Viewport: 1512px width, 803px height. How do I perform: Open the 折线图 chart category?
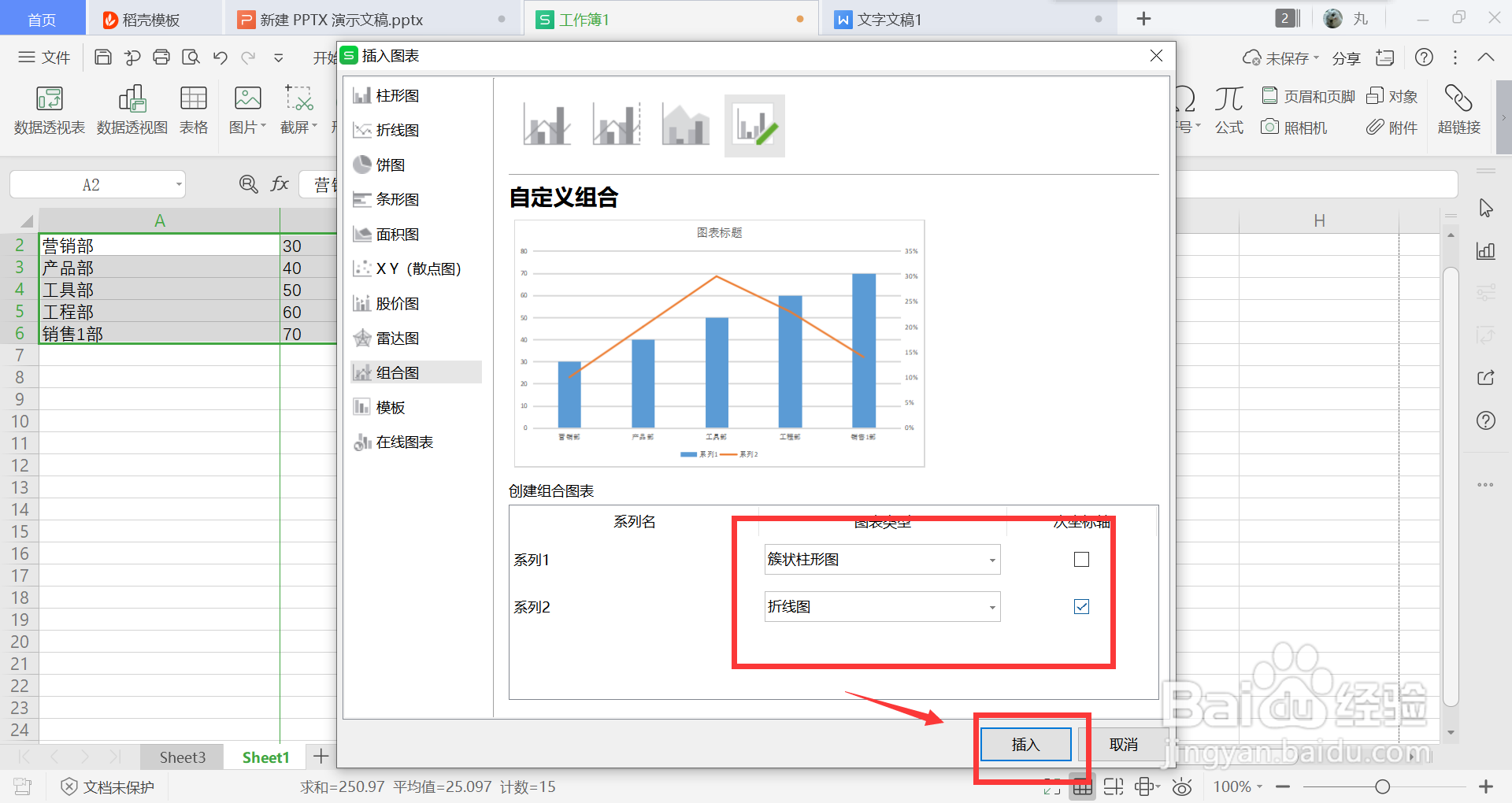click(416, 131)
